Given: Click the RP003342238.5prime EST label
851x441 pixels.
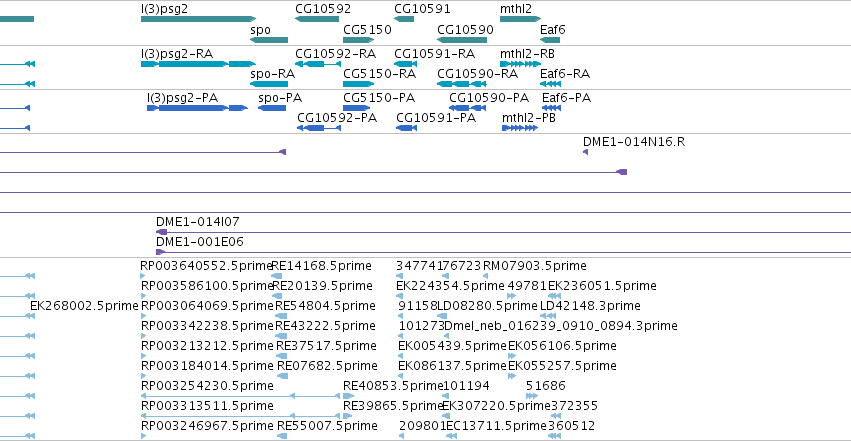Looking at the screenshot, I should tap(207, 326).
